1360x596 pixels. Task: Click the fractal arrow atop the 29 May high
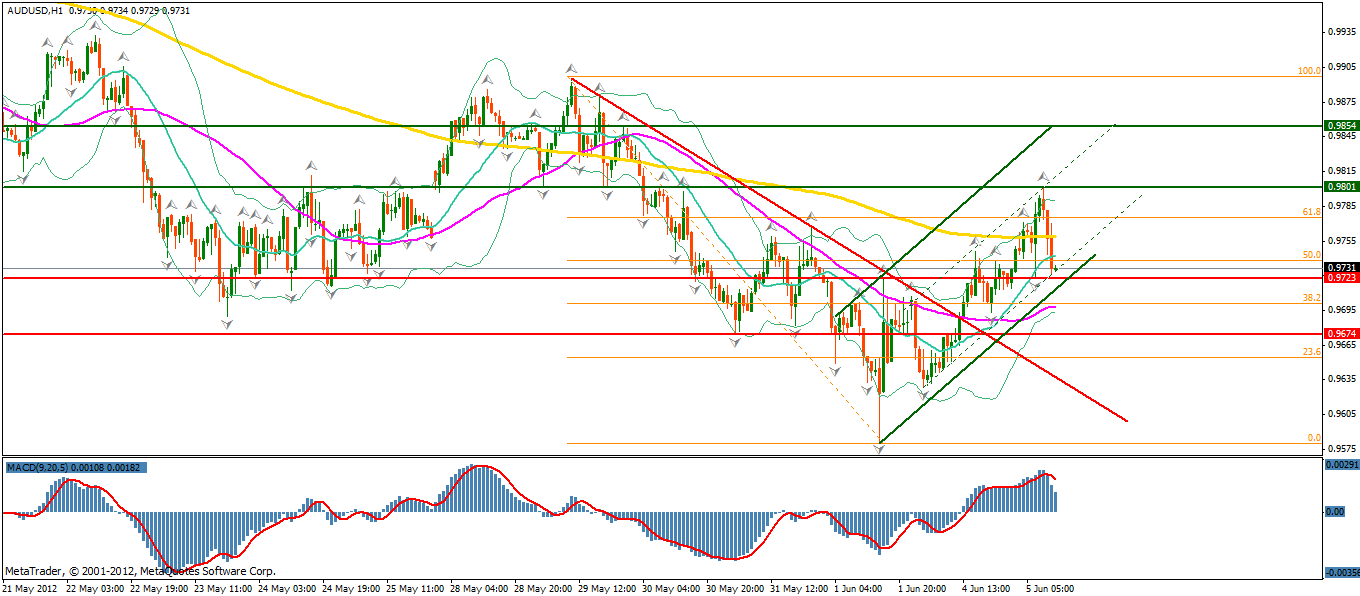pos(571,68)
